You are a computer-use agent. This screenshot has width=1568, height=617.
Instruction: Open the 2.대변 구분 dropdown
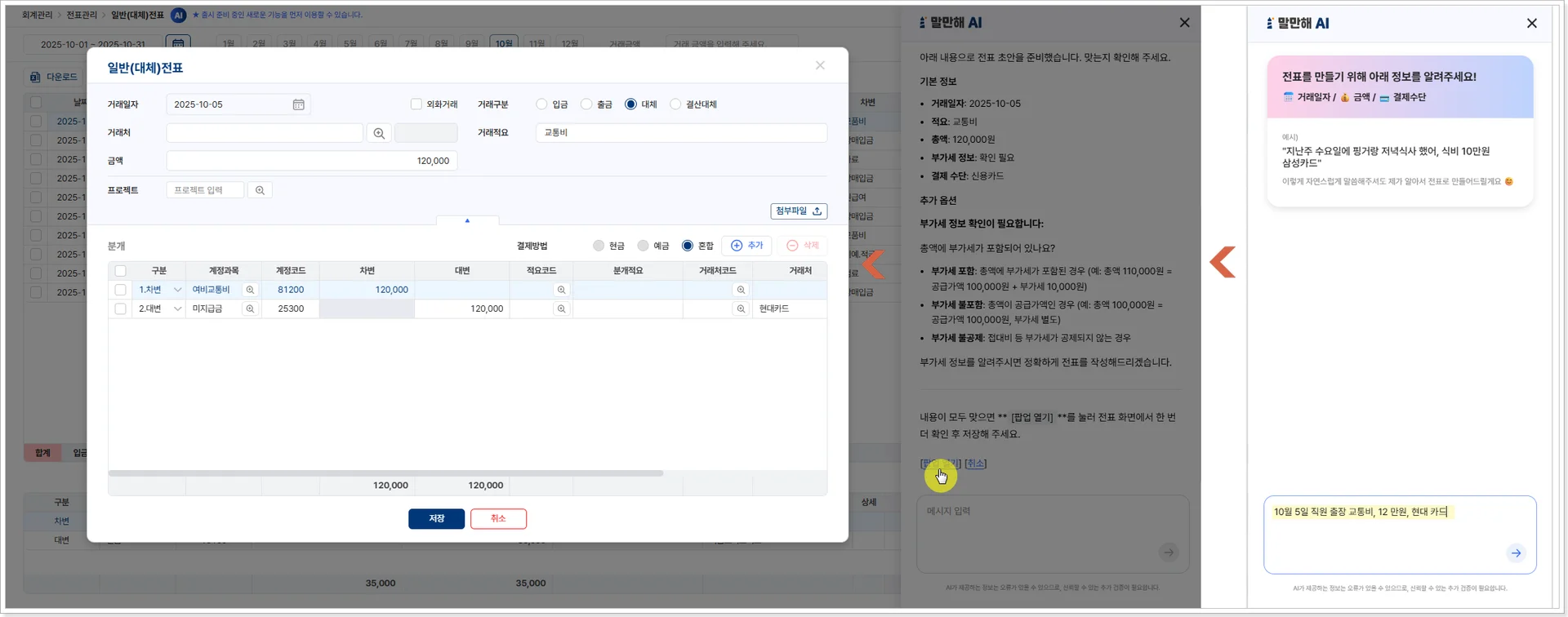[177, 308]
